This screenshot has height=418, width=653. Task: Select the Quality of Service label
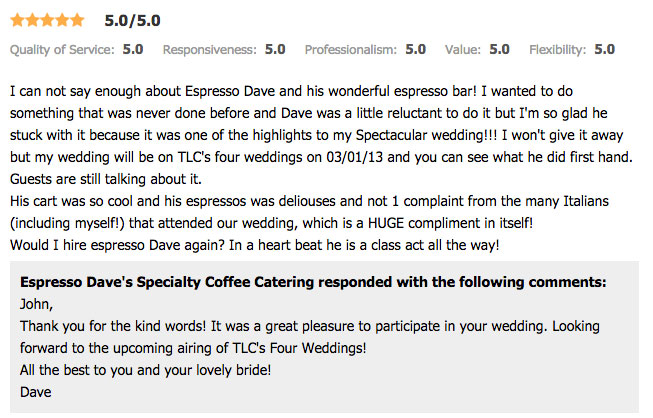pos(61,48)
